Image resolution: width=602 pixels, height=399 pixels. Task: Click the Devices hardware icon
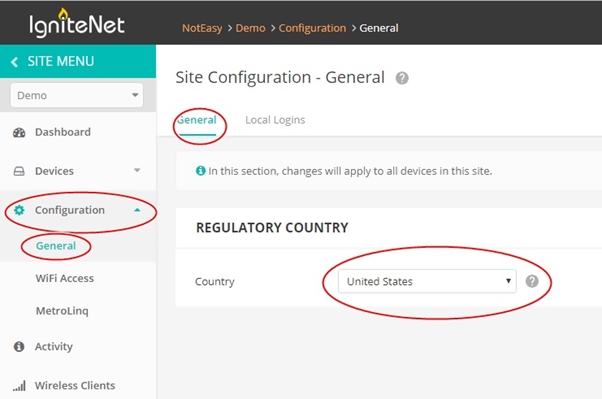19,171
